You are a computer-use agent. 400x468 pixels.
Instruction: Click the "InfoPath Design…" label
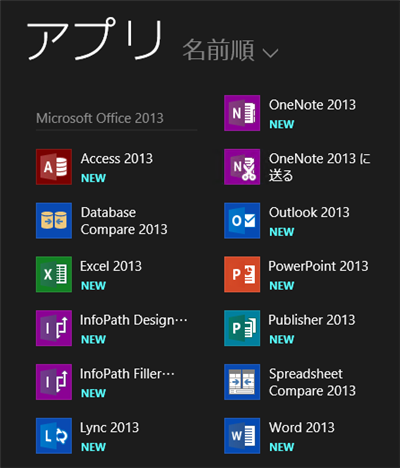134,320
